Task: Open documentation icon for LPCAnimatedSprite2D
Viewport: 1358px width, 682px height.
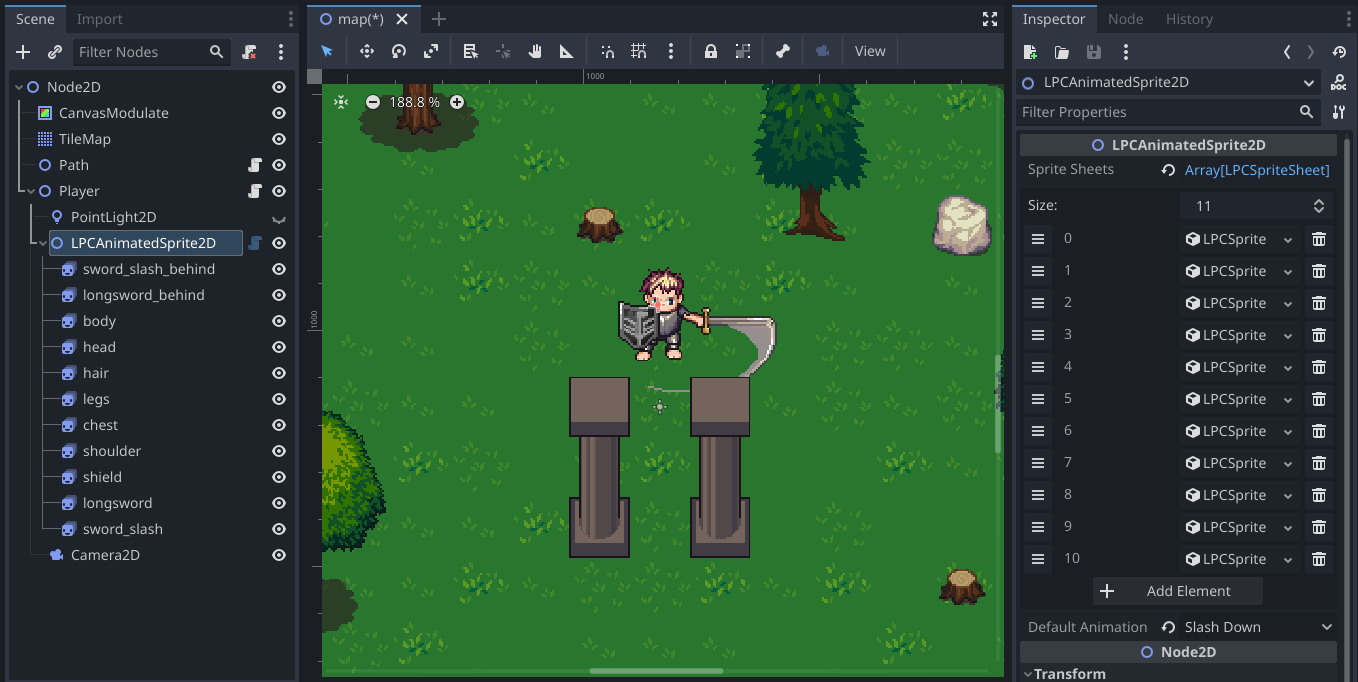Action: point(1338,83)
